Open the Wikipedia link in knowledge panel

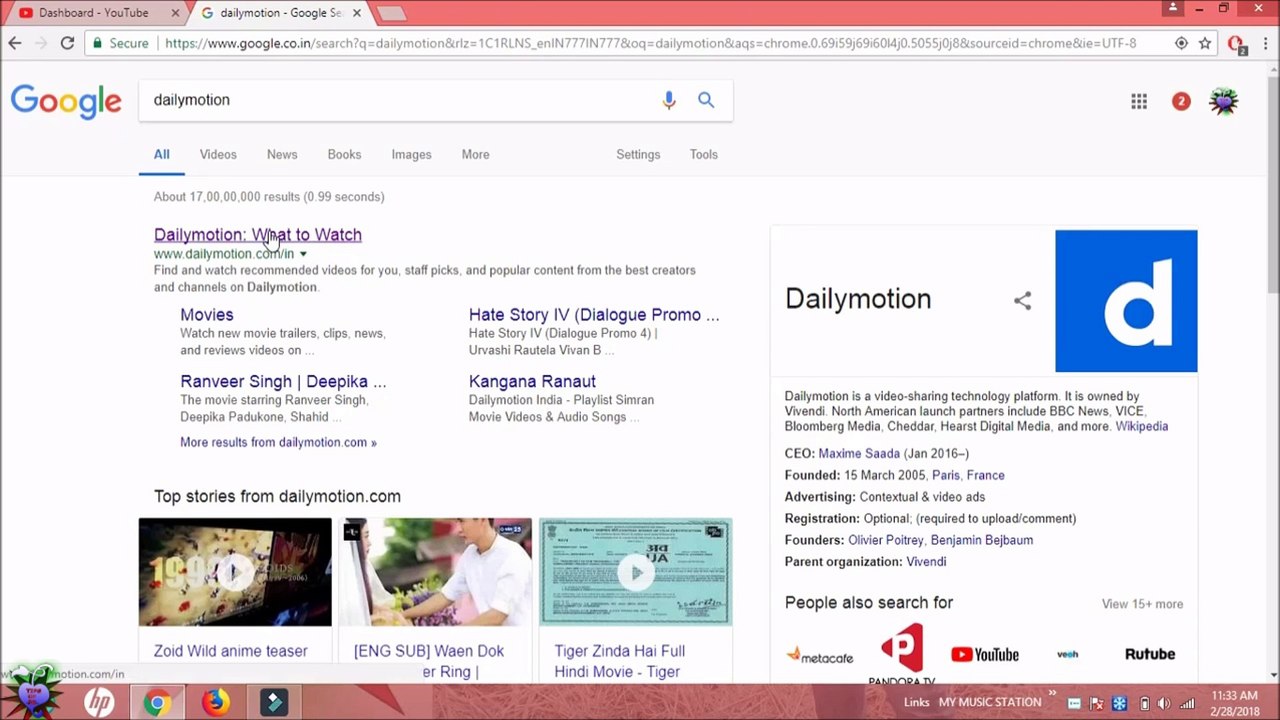point(1142,426)
